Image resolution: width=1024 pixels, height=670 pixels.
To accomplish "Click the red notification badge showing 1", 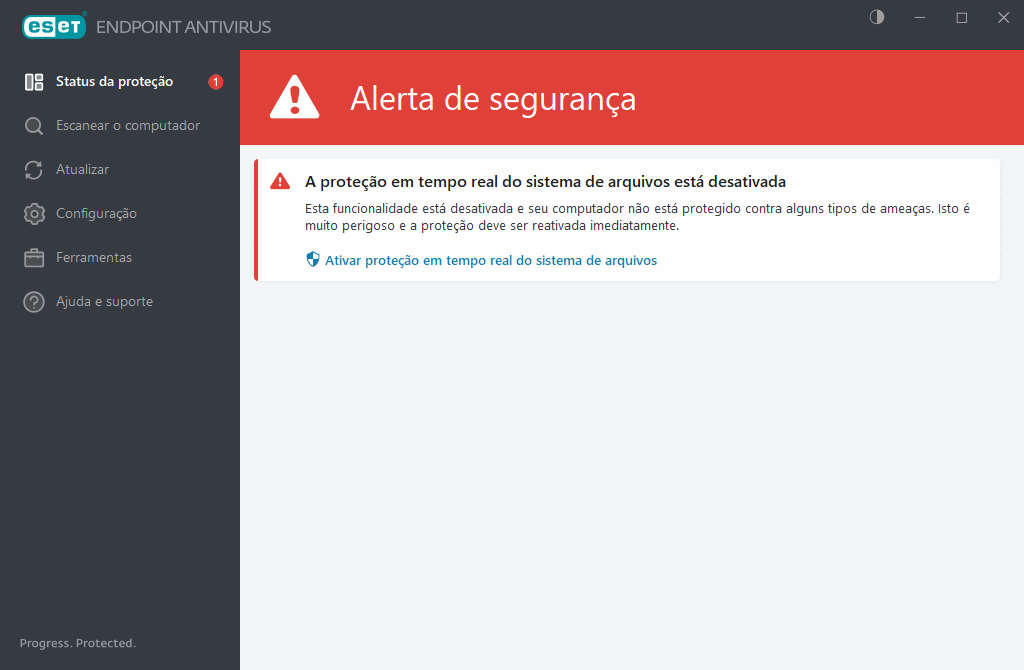I will (x=215, y=82).
